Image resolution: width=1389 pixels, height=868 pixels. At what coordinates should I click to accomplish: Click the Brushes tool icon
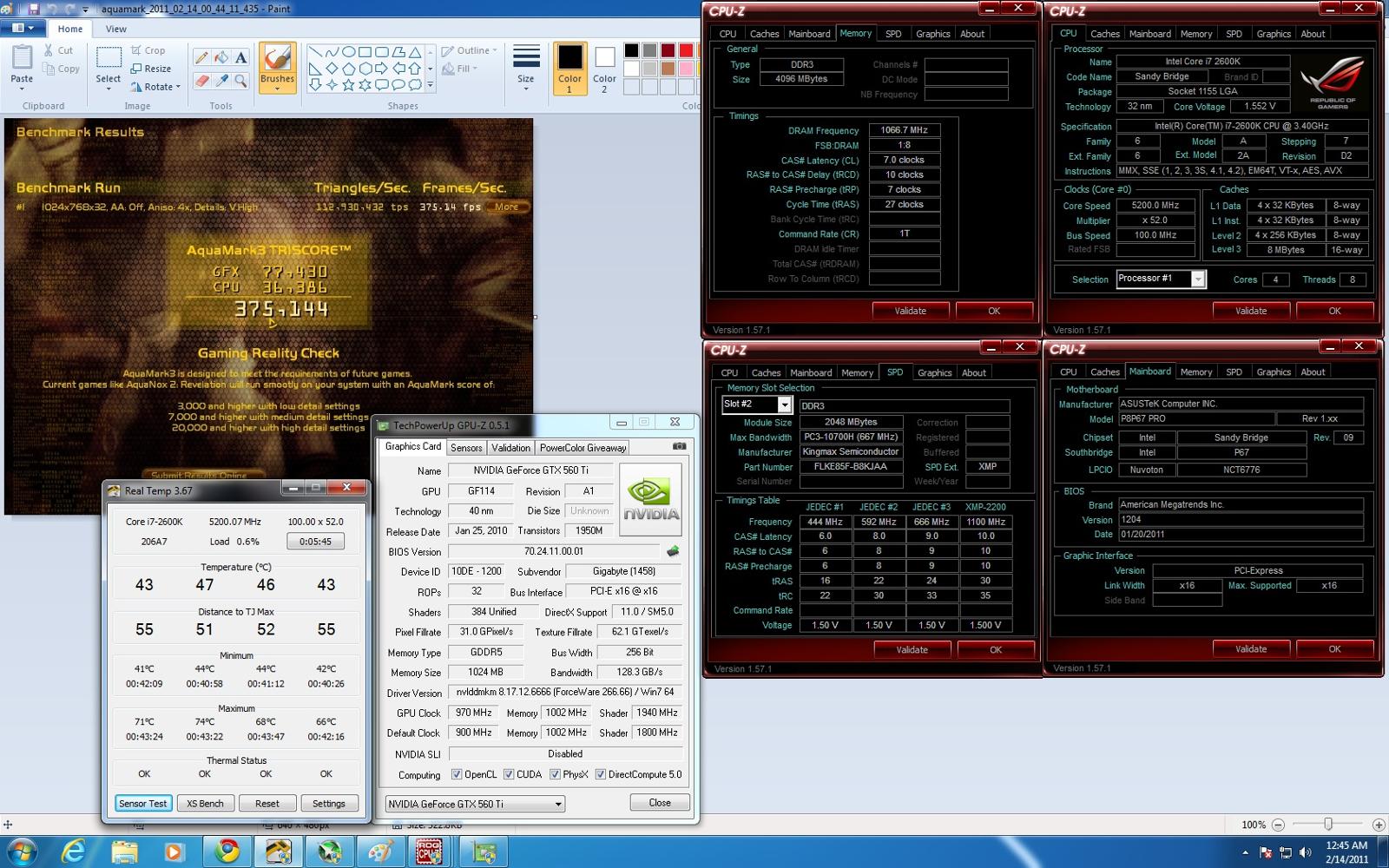[x=277, y=59]
